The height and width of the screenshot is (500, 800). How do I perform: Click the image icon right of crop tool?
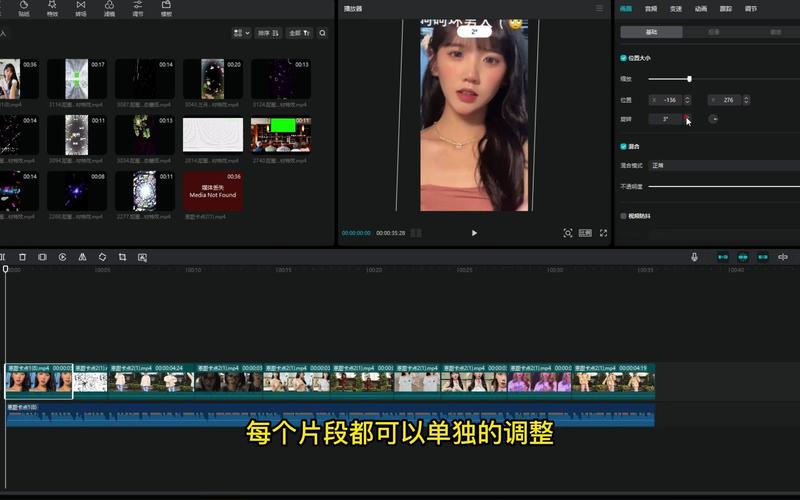[x=142, y=258]
